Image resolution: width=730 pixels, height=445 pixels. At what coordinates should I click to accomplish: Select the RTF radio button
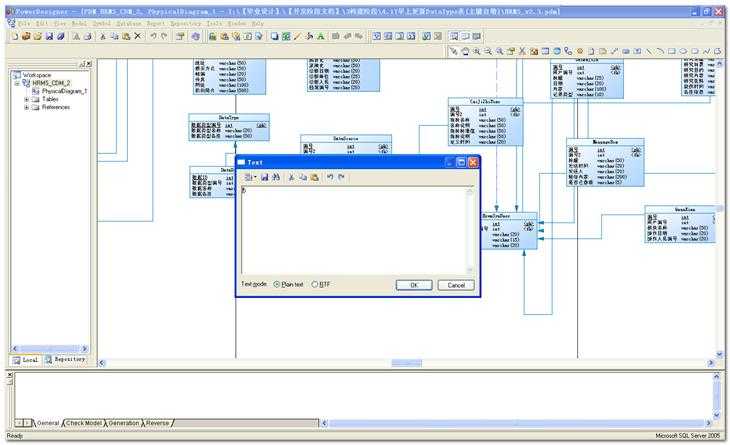[x=315, y=284]
